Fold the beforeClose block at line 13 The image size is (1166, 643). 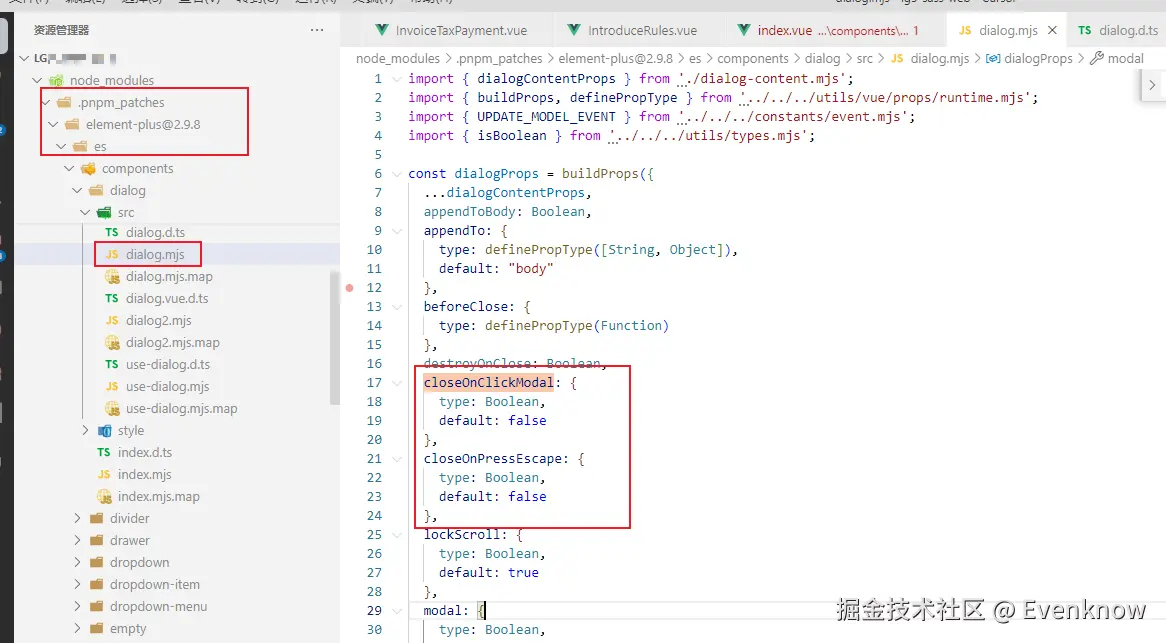397,307
